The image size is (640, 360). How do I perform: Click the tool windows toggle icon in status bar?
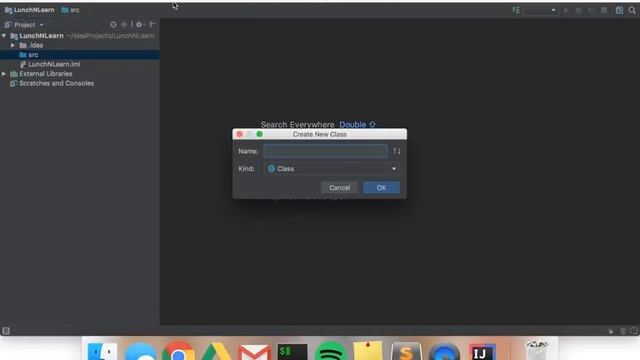[x=6, y=331]
